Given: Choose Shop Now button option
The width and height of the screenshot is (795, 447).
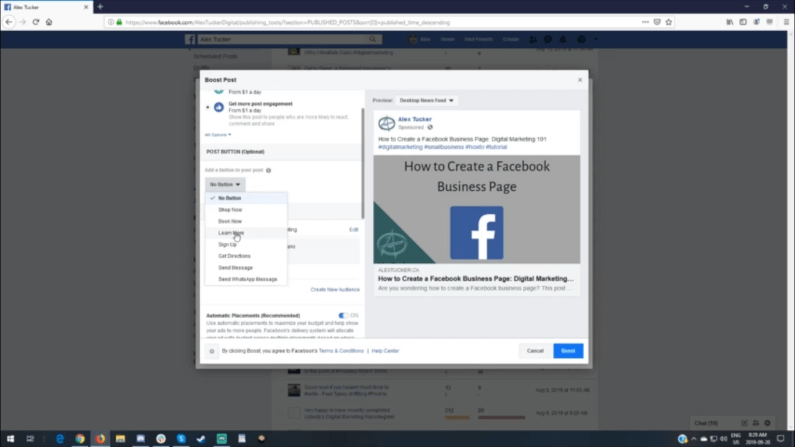Looking at the screenshot, I should [230, 209].
